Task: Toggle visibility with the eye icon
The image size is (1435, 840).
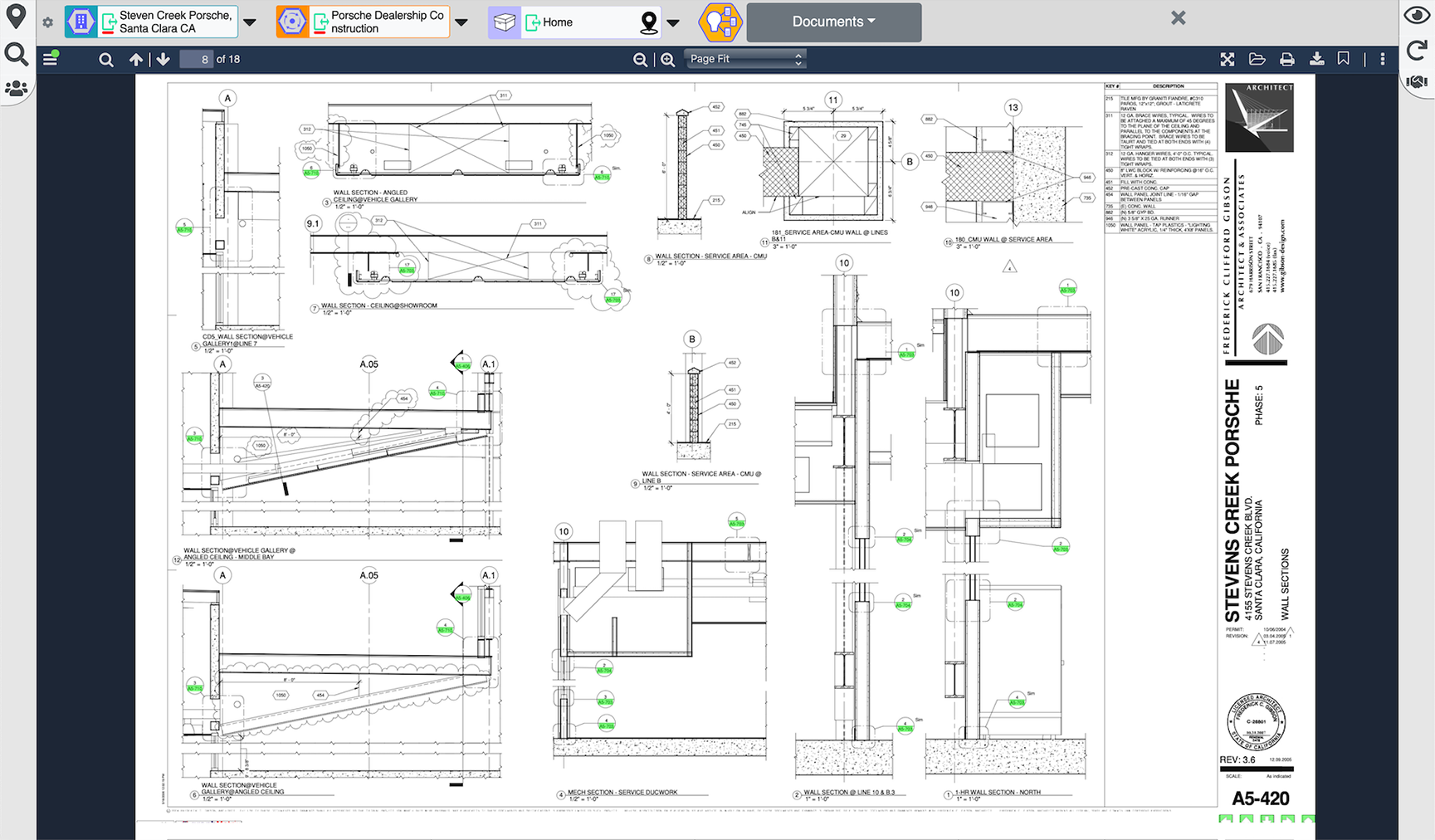Action: 1416,15
